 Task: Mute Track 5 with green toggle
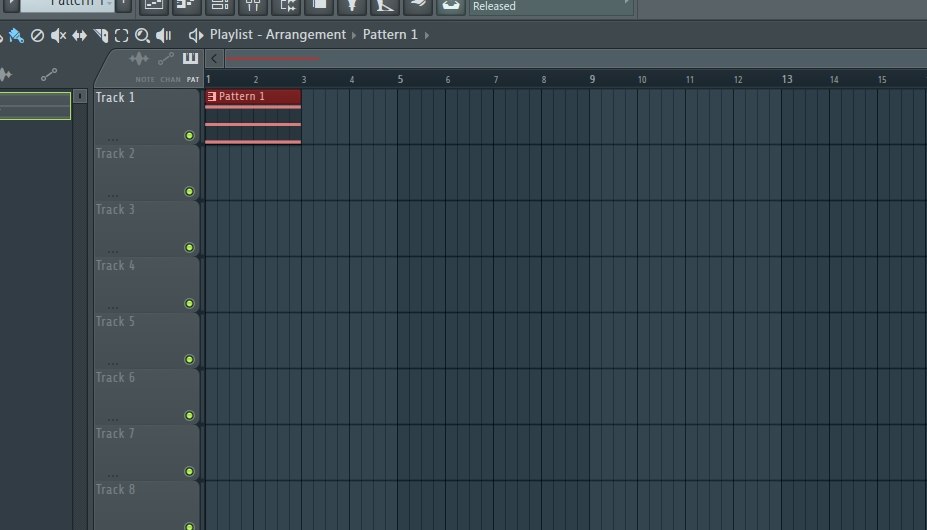tap(189, 360)
